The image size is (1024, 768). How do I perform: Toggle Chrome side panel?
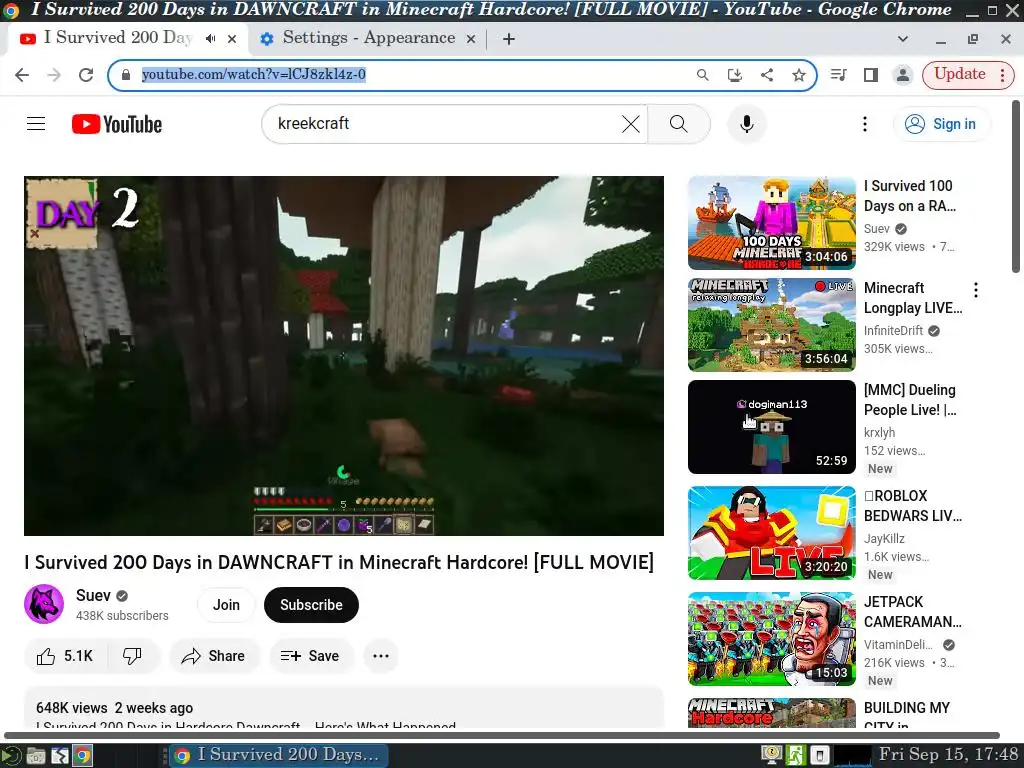coord(871,74)
